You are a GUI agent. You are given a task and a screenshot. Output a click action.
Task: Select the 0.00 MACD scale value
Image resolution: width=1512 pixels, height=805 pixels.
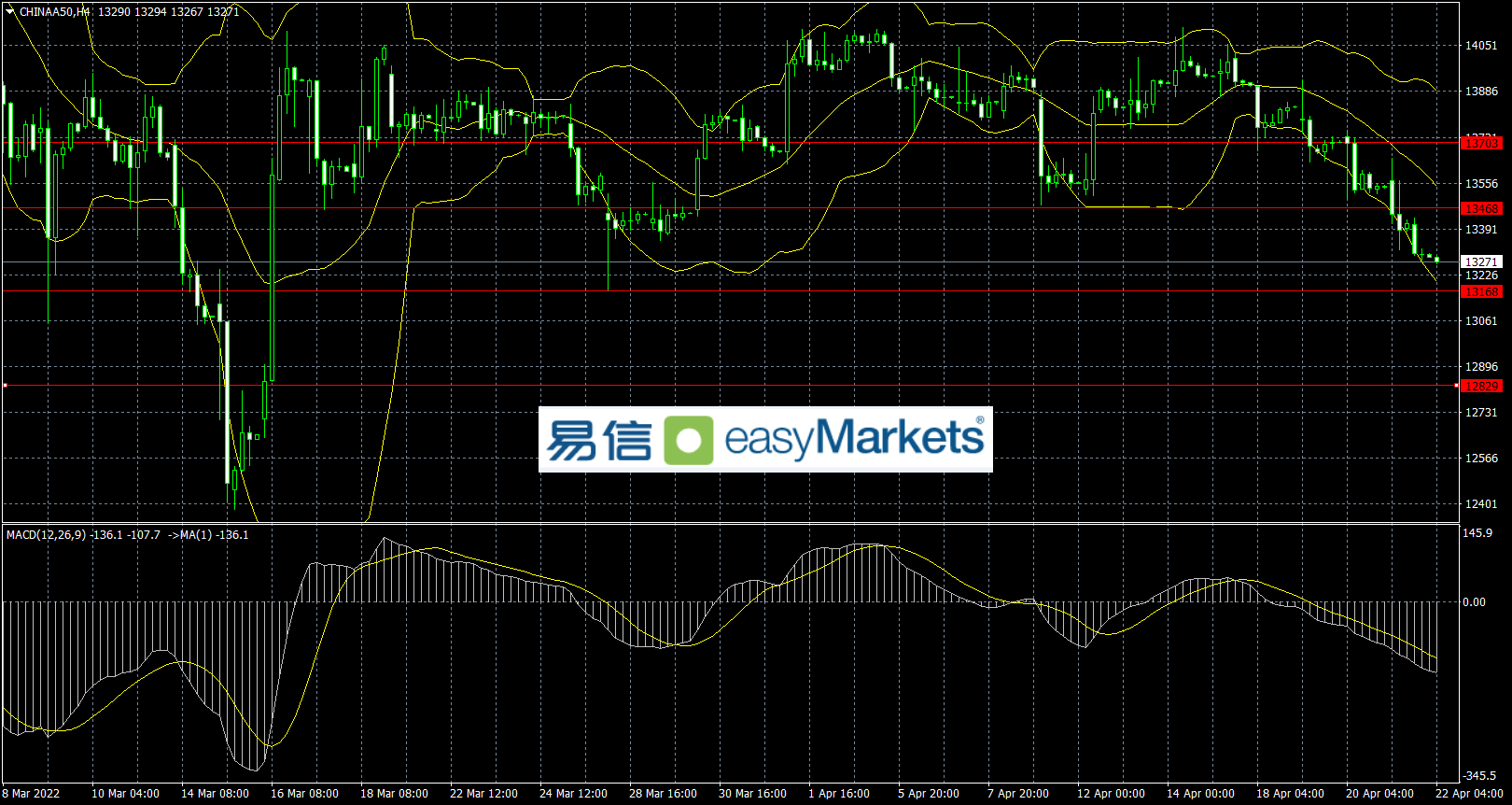pos(1475,602)
